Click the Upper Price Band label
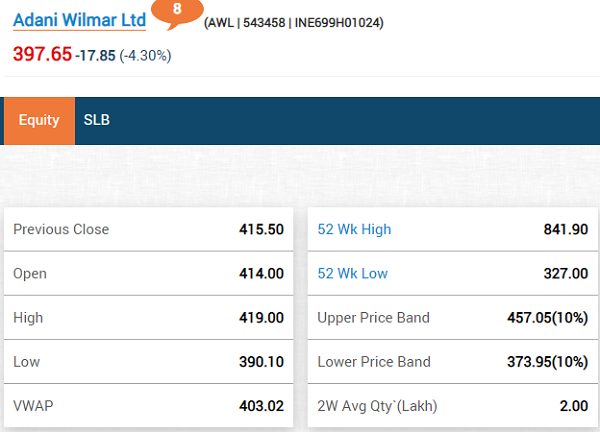This screenshot has height=432, width=600. coord(373,317)
